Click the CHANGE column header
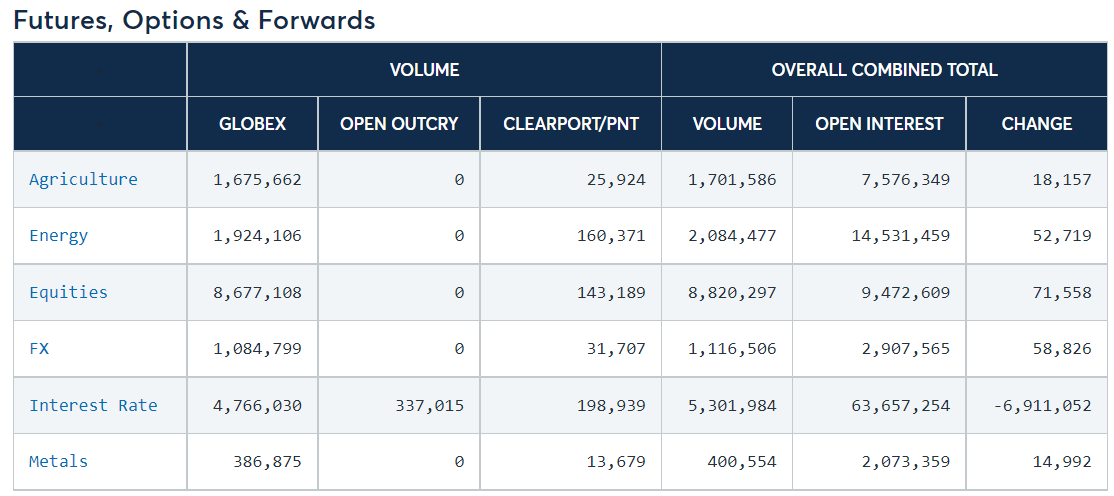This screenshot has height=496, width=1114. (1037, 124)
